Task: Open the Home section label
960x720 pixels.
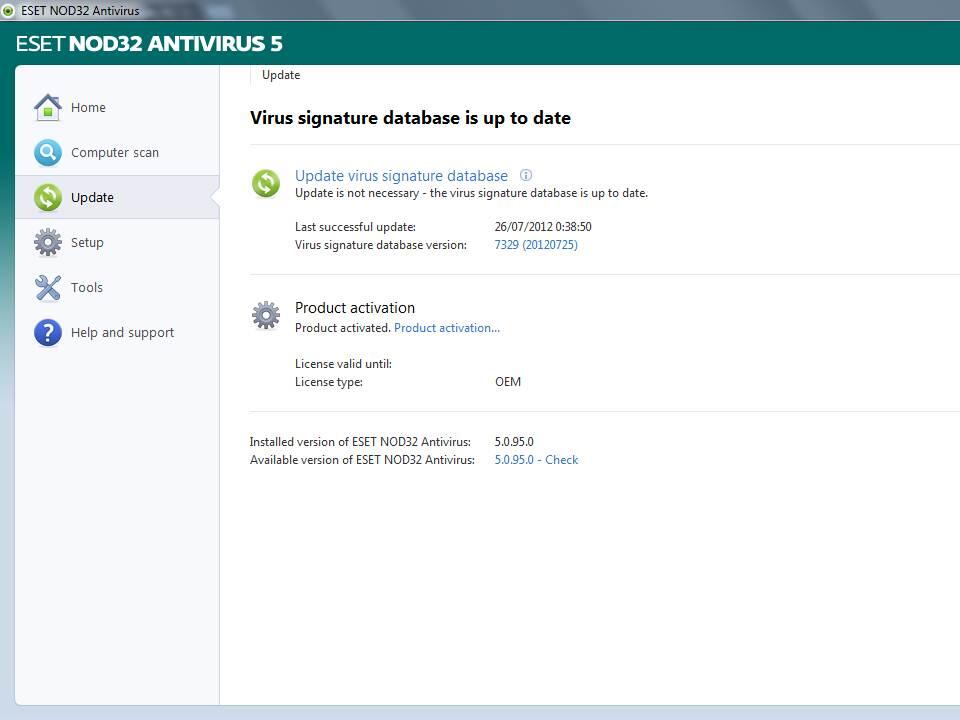Action: tap(88, 108)
